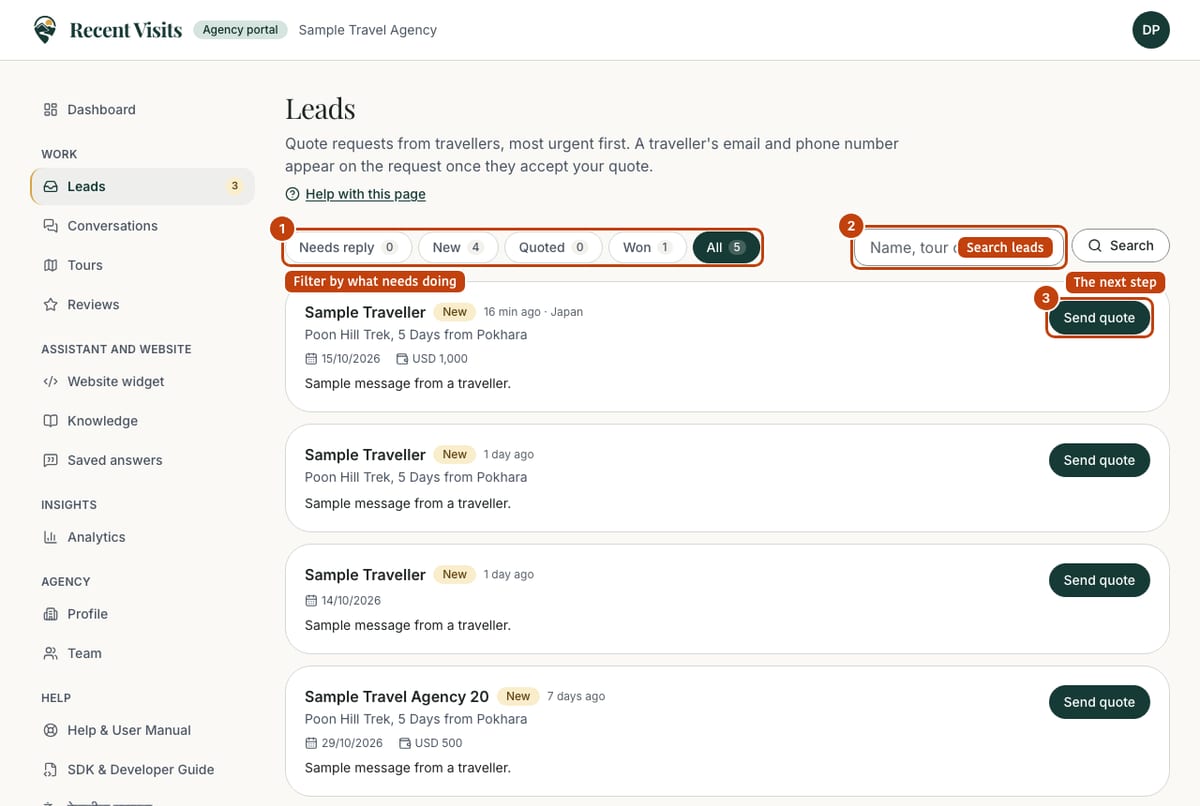
Task: Click the Reviews star icon
Action: tap(50, 305)
